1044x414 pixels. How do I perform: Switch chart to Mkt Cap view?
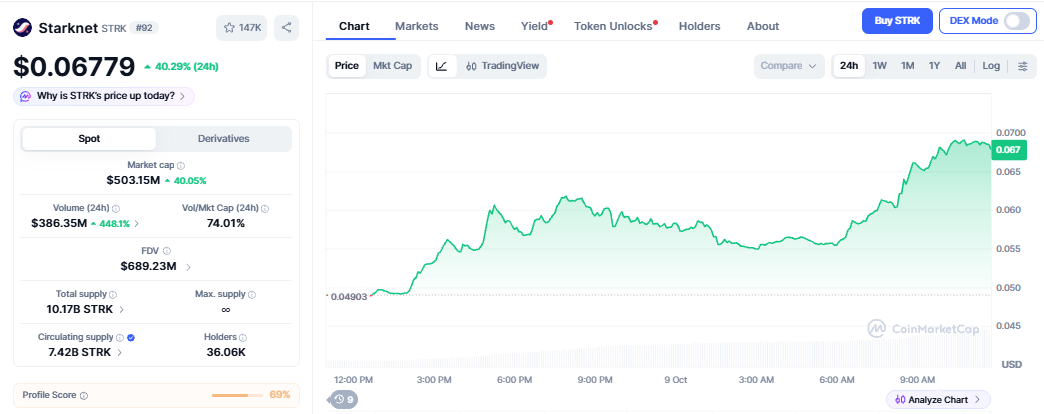coord(392,66)
